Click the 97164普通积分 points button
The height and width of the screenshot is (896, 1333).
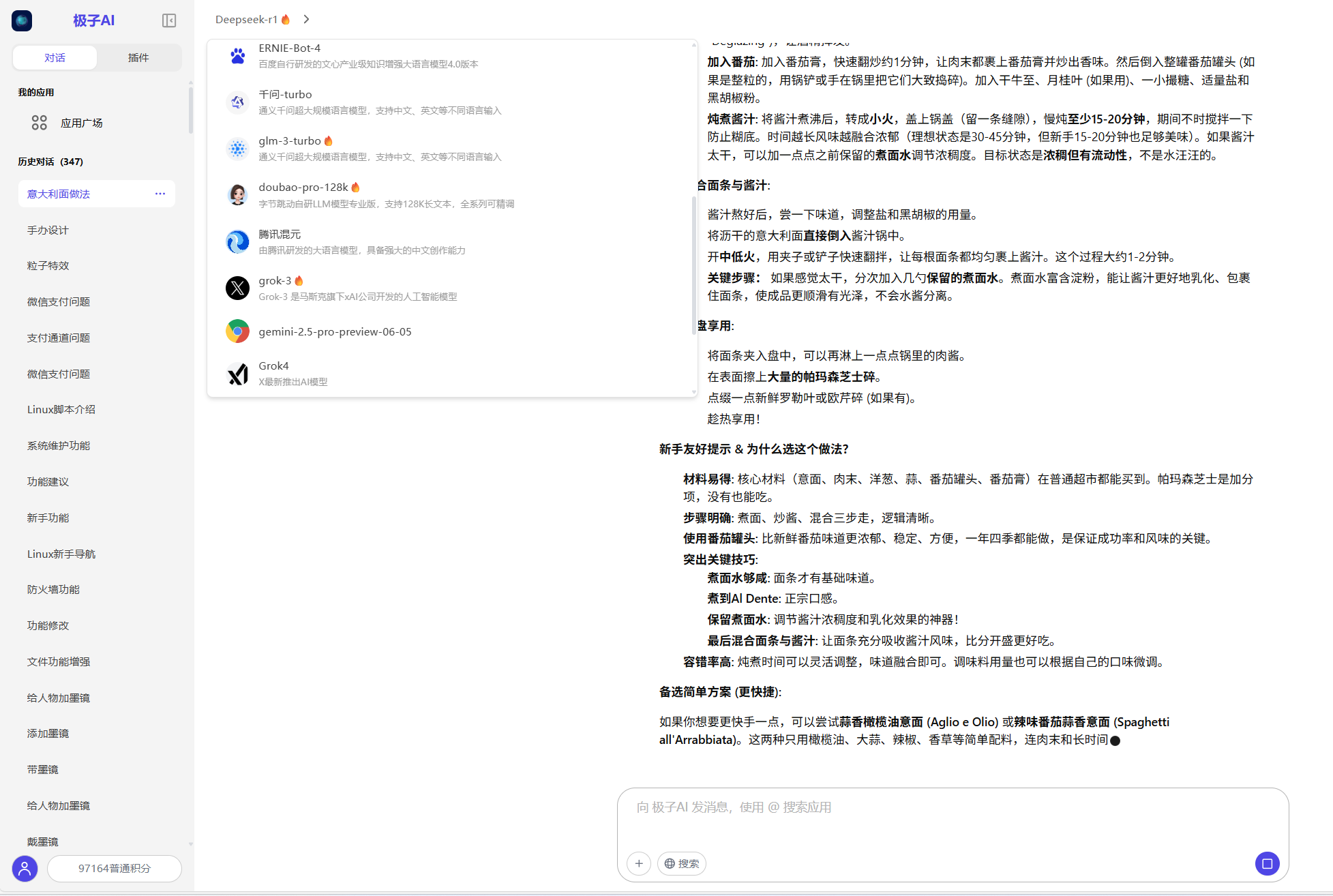(114, 868)
